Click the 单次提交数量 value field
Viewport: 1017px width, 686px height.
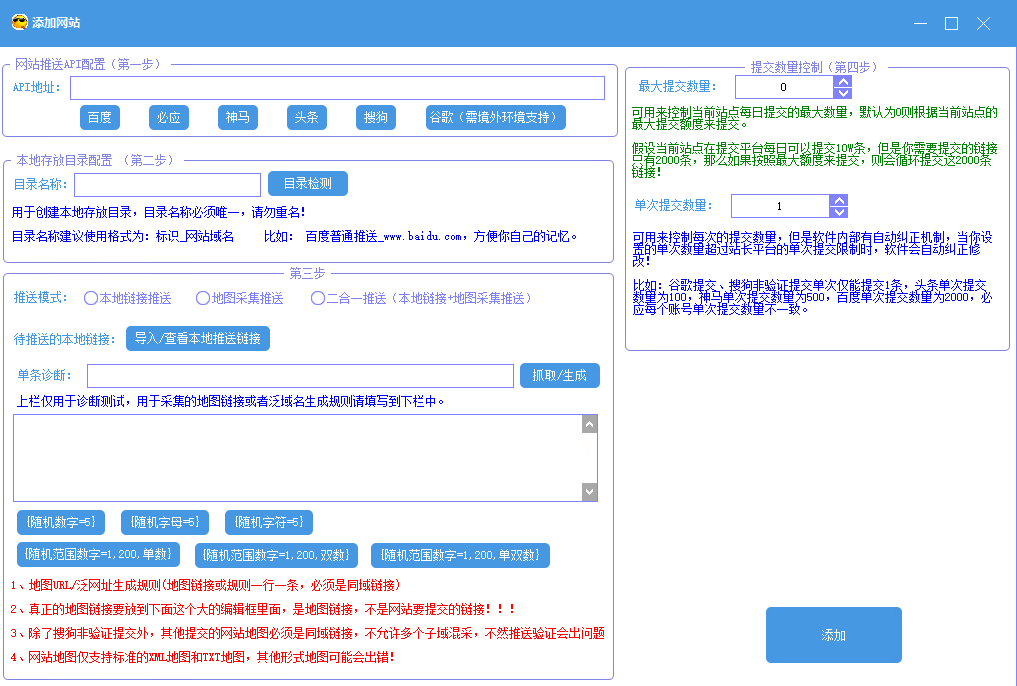pyautogui.click(x=780, y=206)
